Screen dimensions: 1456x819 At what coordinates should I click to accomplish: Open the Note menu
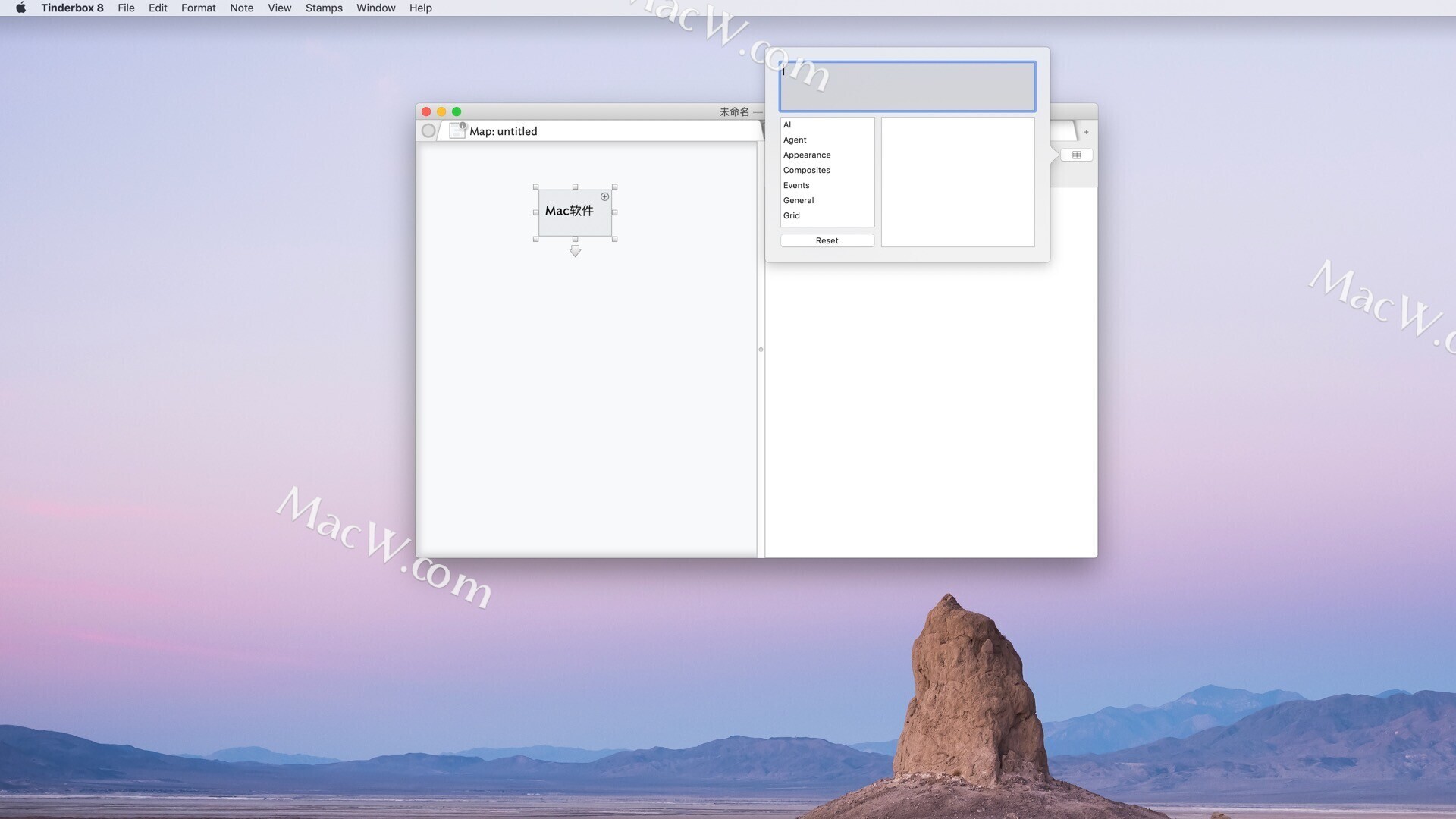[242, 8]
